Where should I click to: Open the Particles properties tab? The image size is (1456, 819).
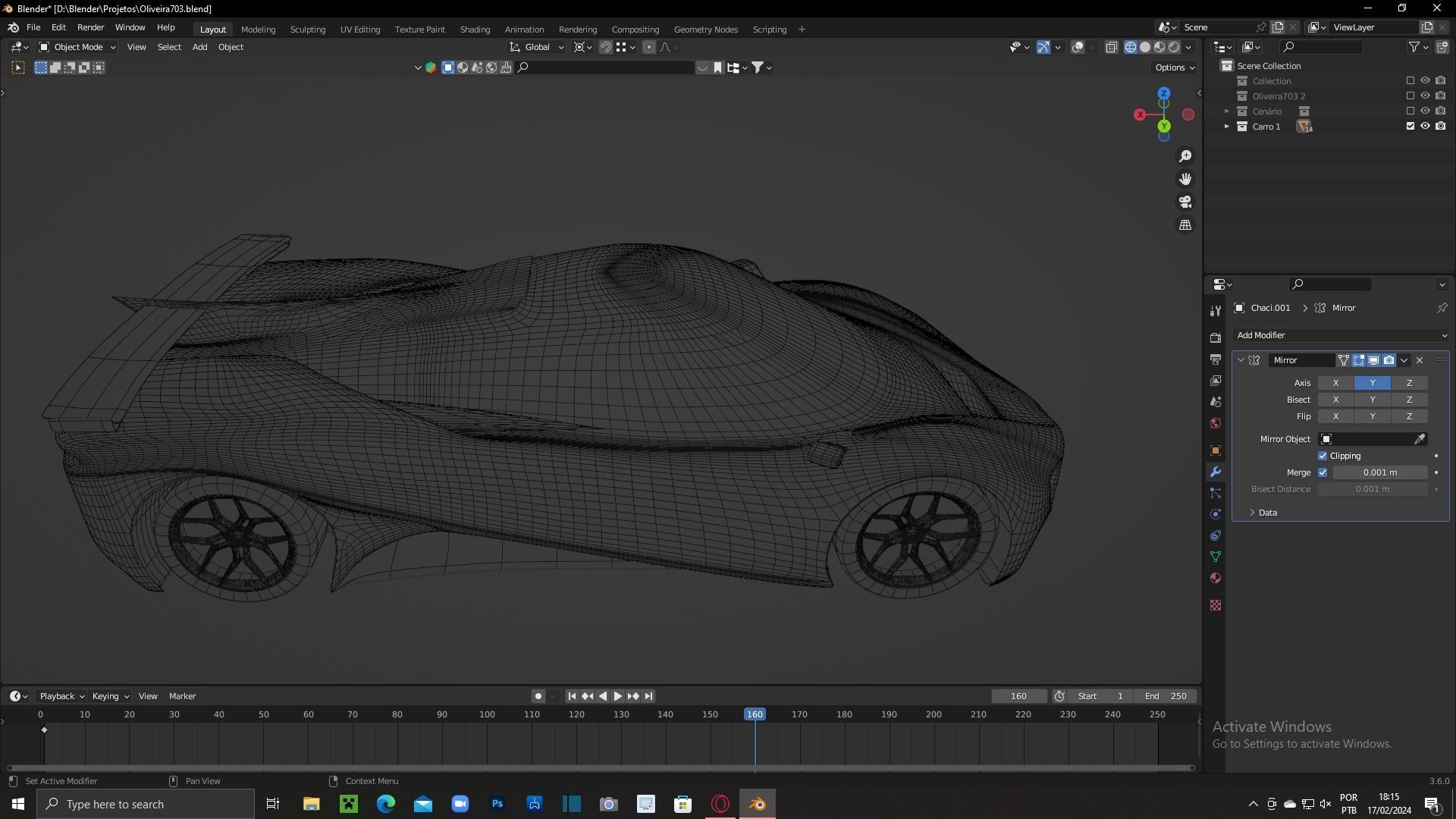point(1216,493)
